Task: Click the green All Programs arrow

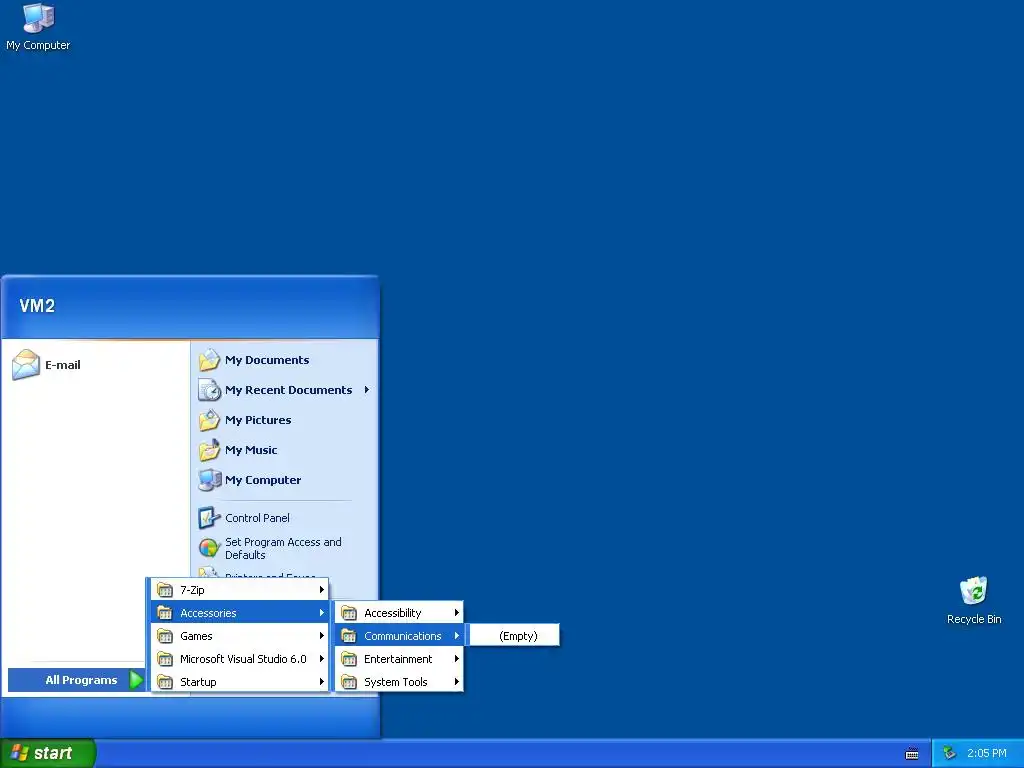Action: (x=136, y=680)
